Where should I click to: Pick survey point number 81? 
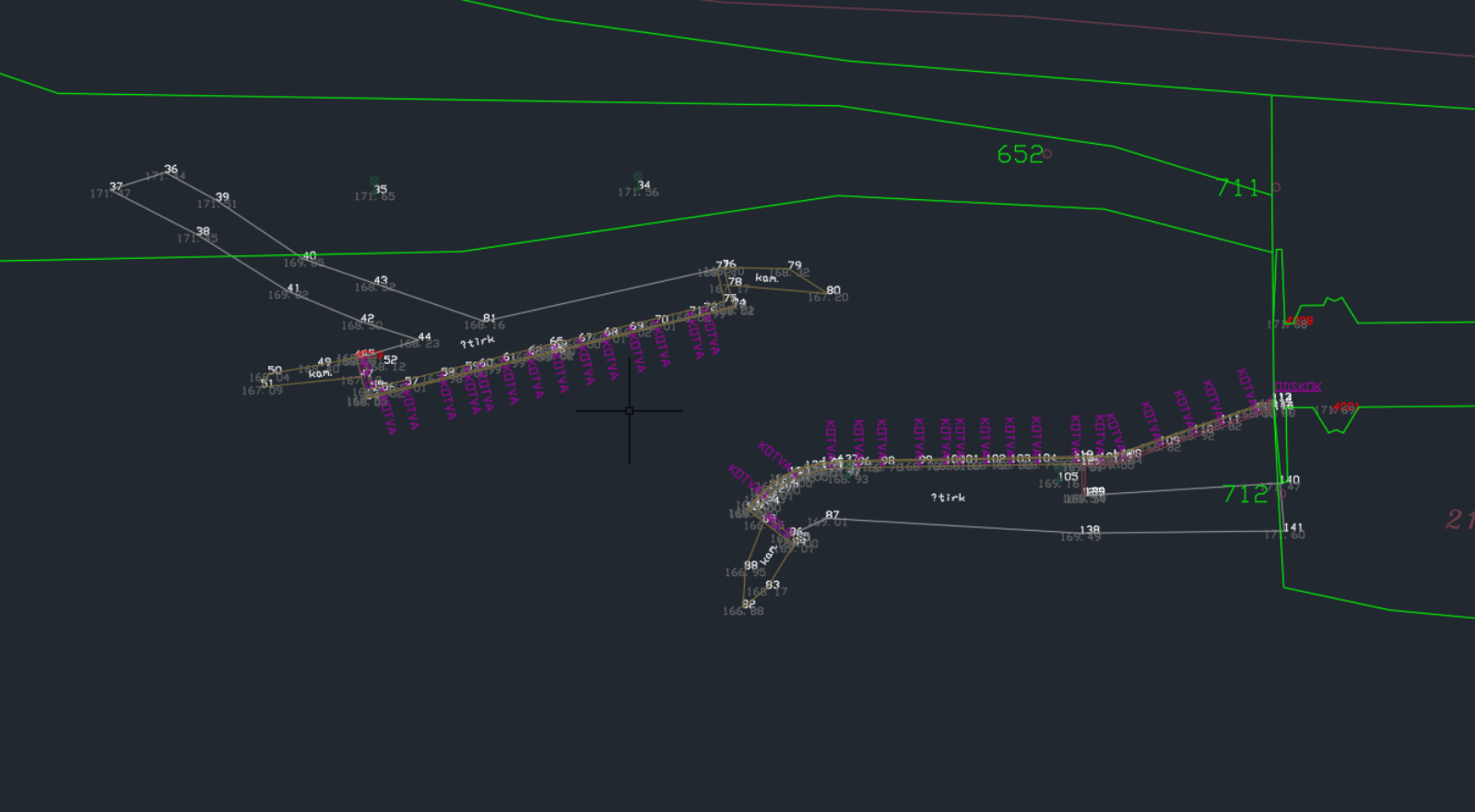pyautogui.click(x=489, y=318)
